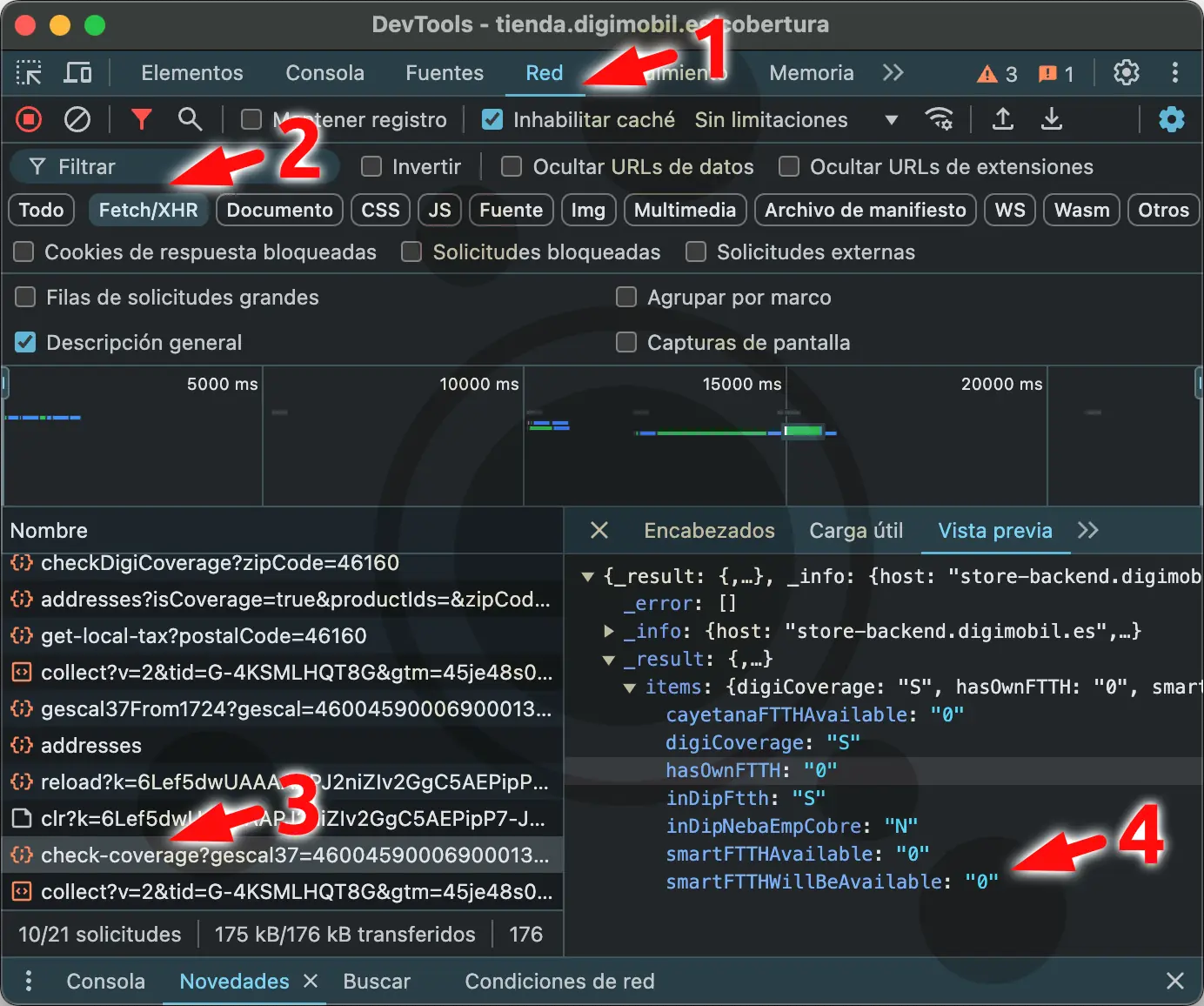The width and height of the screenshot is (1204, 1006).
Task: Toggle the device toolbar icon
Action: (77, 73)
